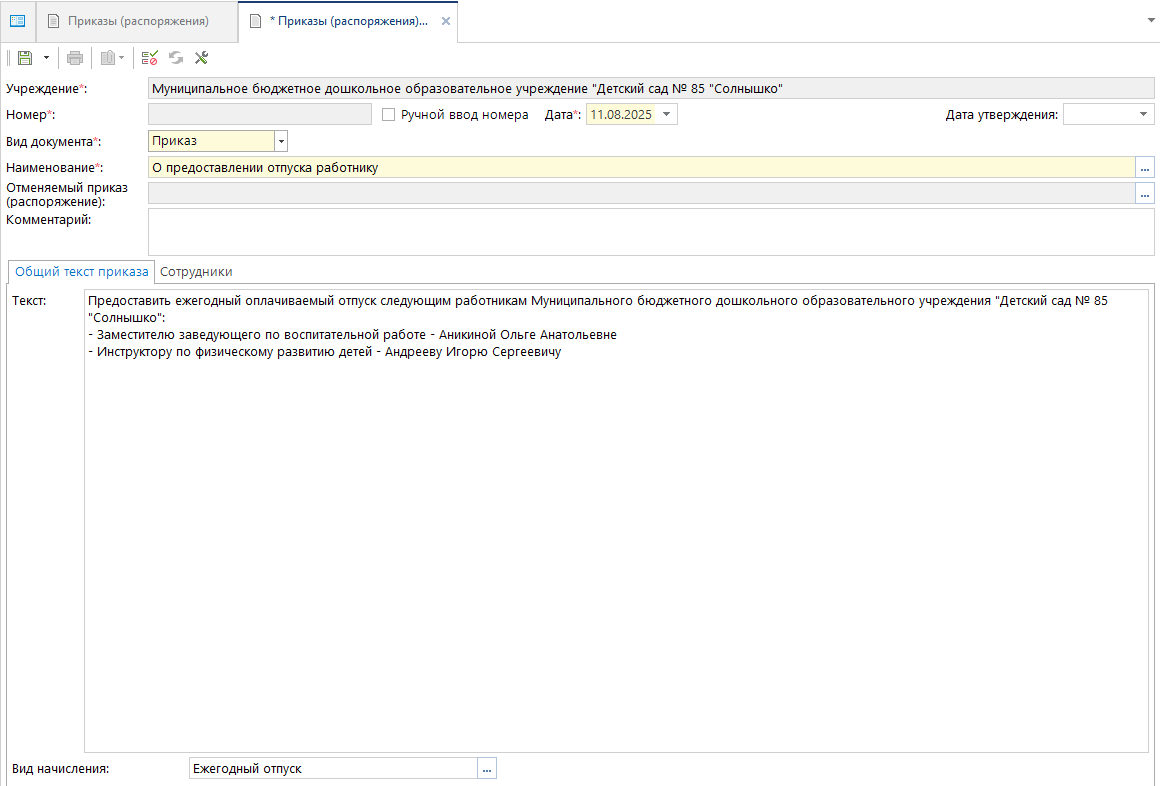
Task: Click the clipboard paste icon in toolbar
Action: coord(107,58)
